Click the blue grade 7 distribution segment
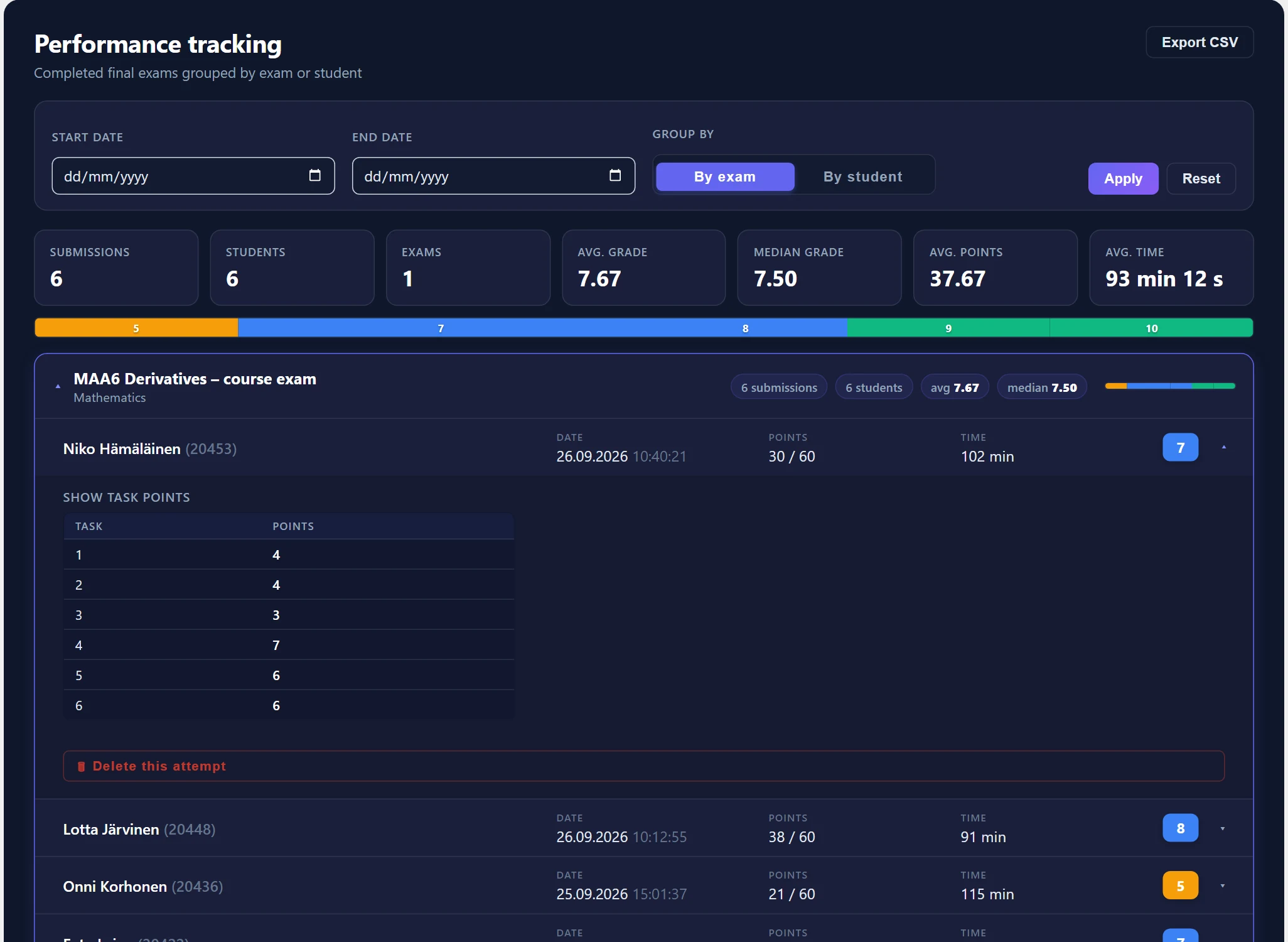The width and height of the screenshot is (1288, 942). point(441,328)
